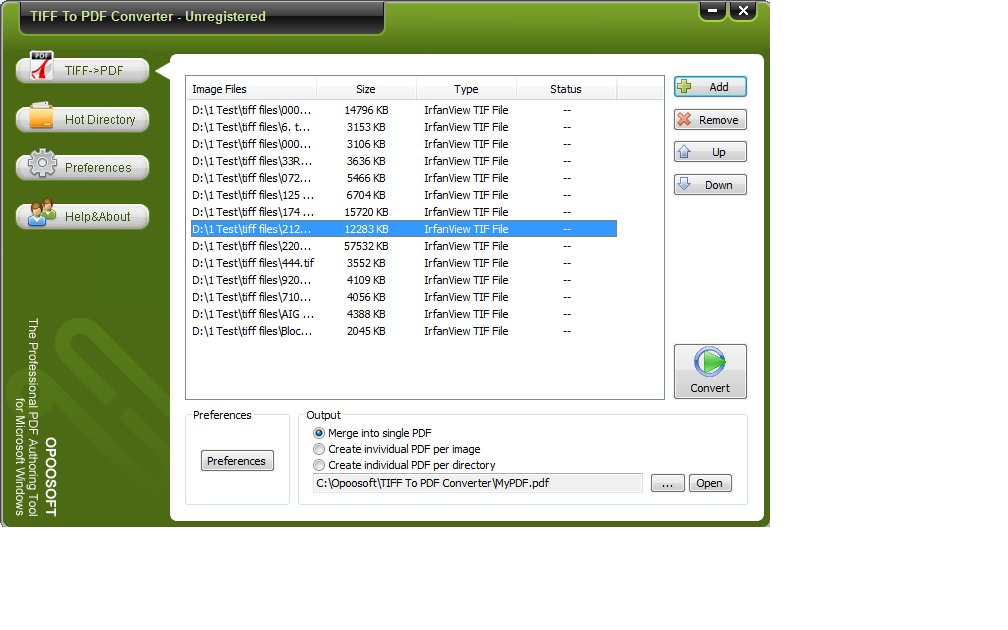Image resolution: width=1008 pixels, height=630 pixels.
Task: Open the Help&About sidebar tab
Action: coord(82,217)
